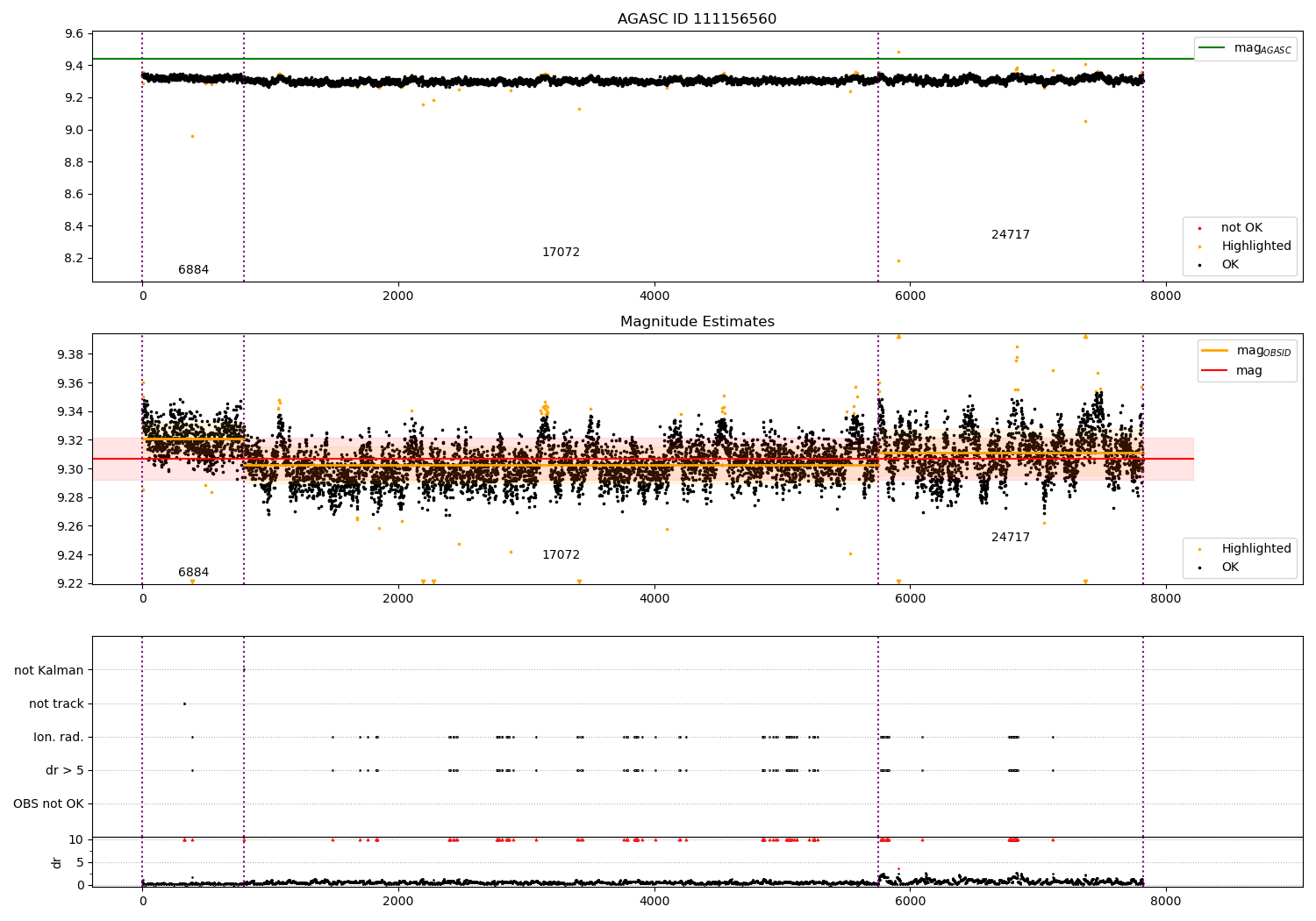Viewport: 1316px width, 921px height.
Task: Click the plot title 'AGASC ID 111156560'
Action: point(697,19)
